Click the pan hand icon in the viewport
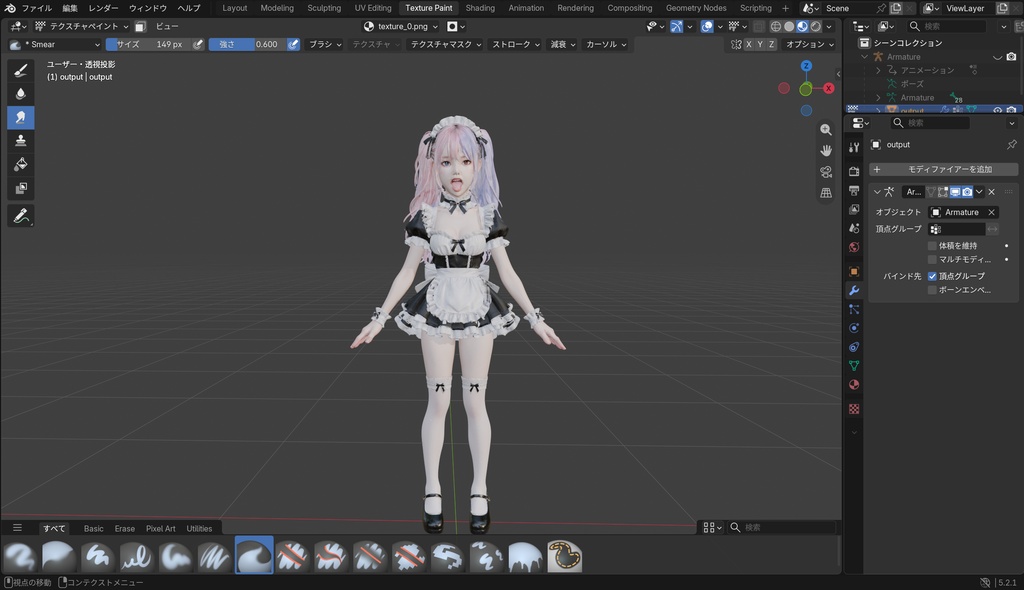 [826, 151]
